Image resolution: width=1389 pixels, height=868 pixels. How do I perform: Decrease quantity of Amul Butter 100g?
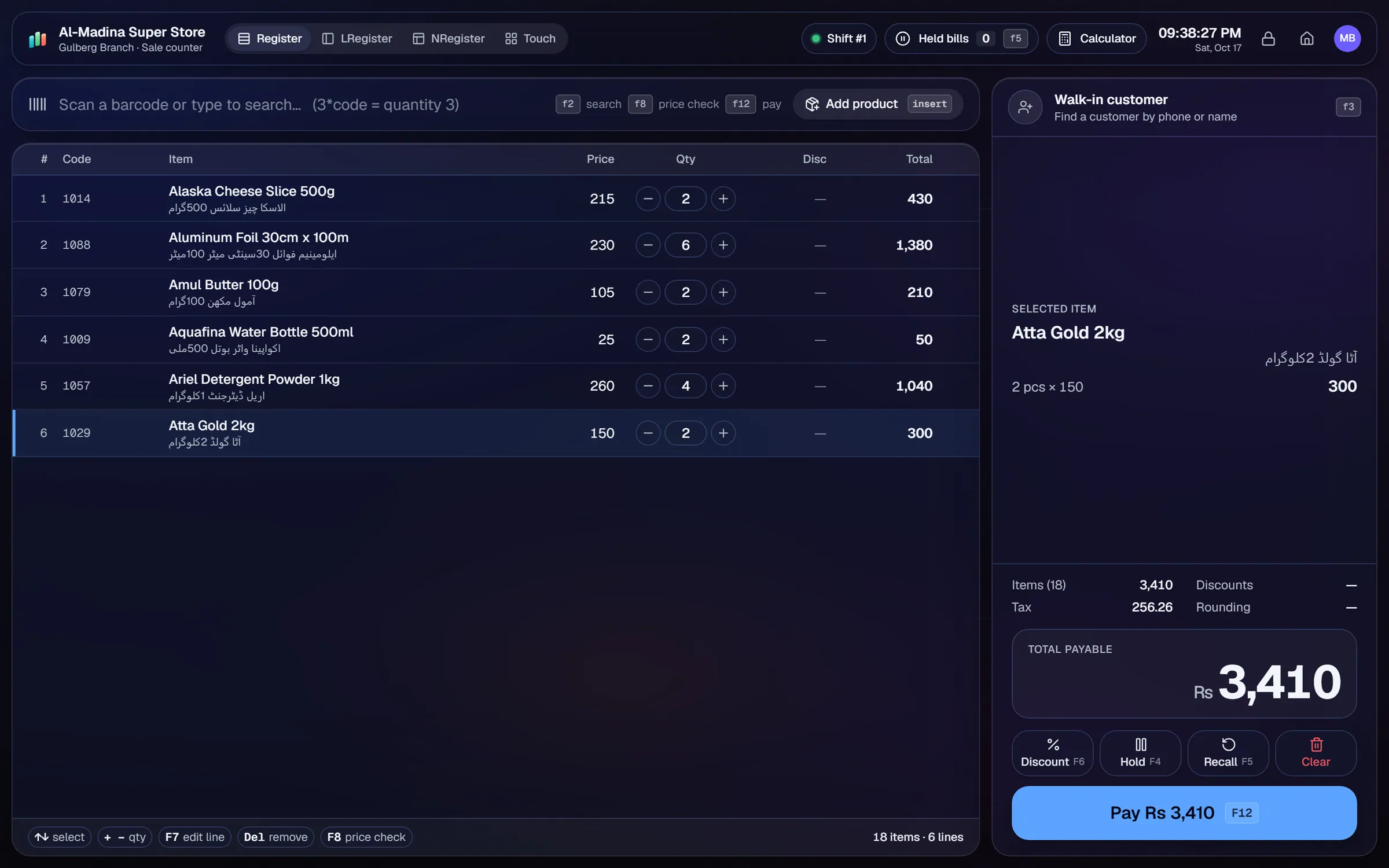(x=648, y=292)
